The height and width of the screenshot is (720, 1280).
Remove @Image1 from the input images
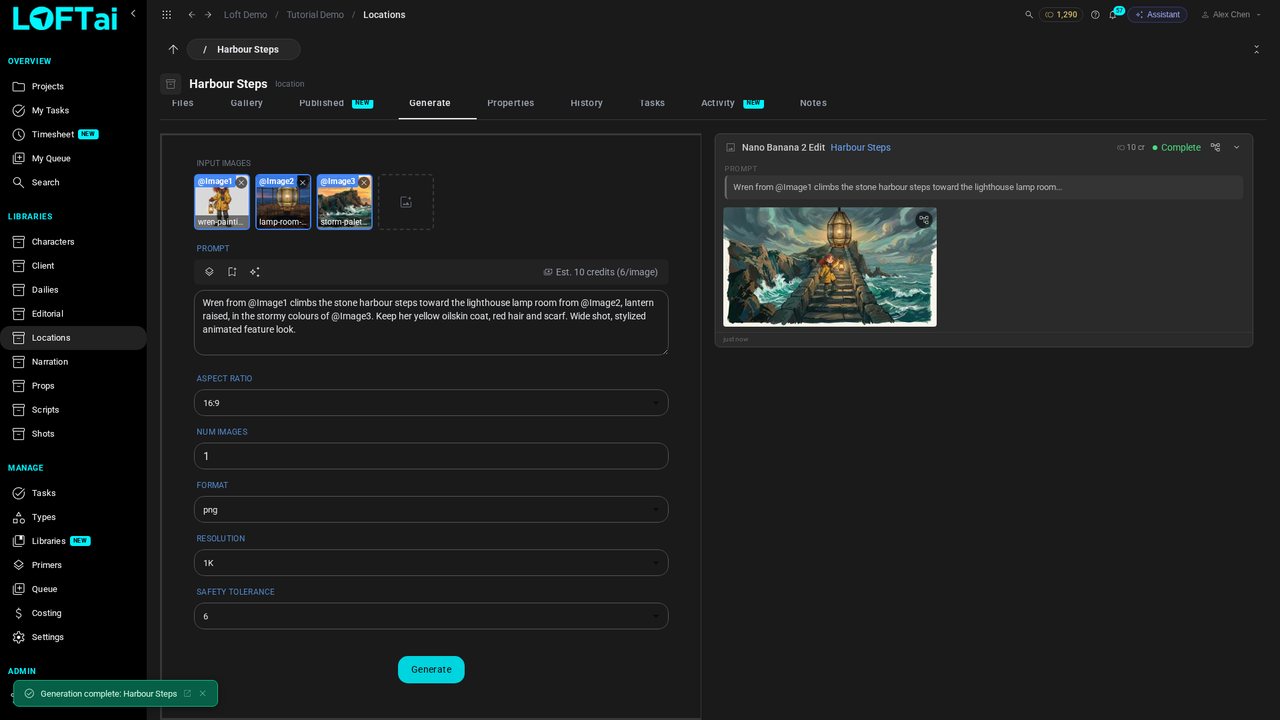pyautogui.click(x=241, y=183)
